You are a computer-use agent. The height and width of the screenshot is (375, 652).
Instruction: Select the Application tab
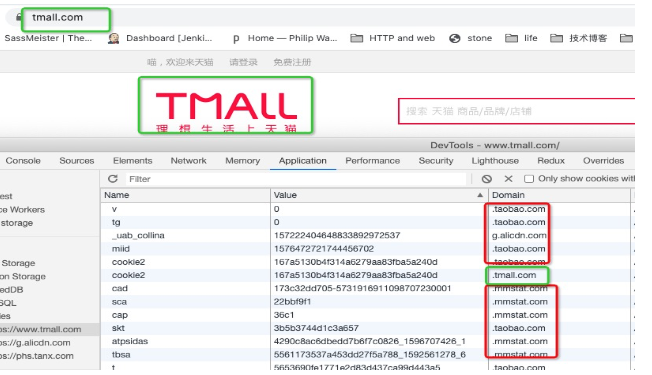303,161
